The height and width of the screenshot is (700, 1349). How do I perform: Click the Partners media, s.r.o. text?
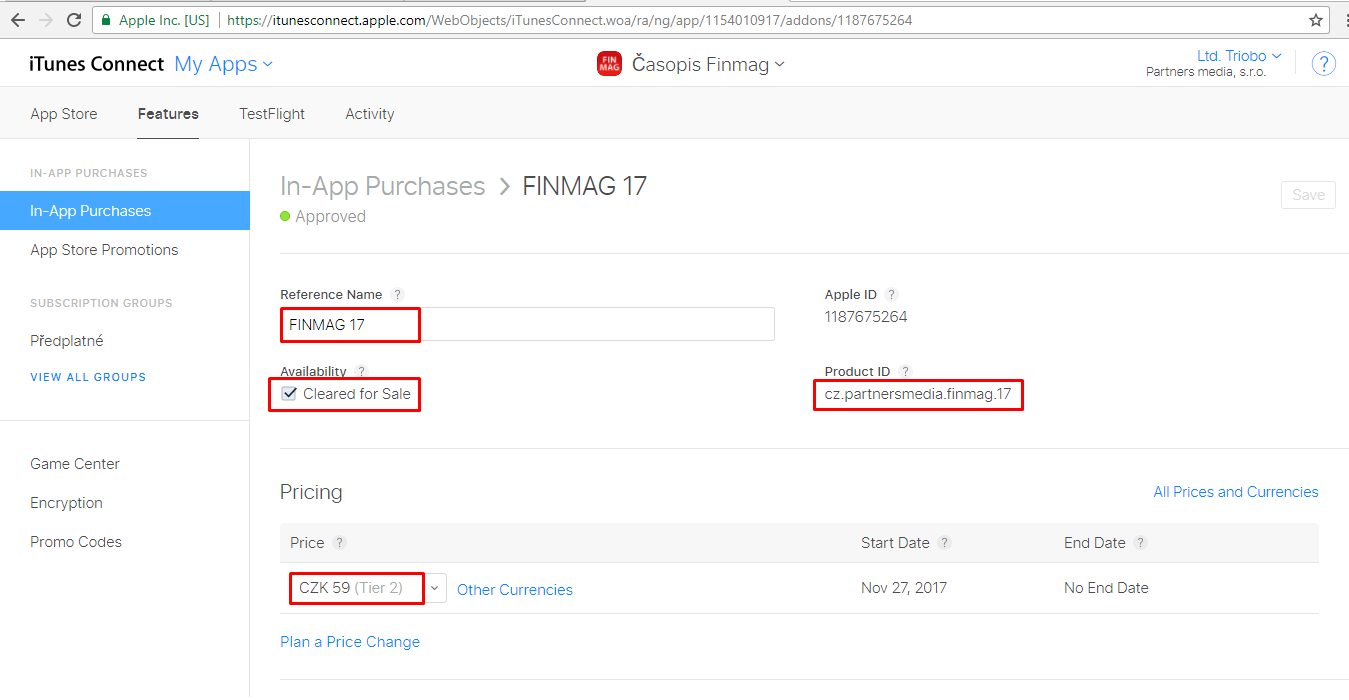click(1206, 72)
